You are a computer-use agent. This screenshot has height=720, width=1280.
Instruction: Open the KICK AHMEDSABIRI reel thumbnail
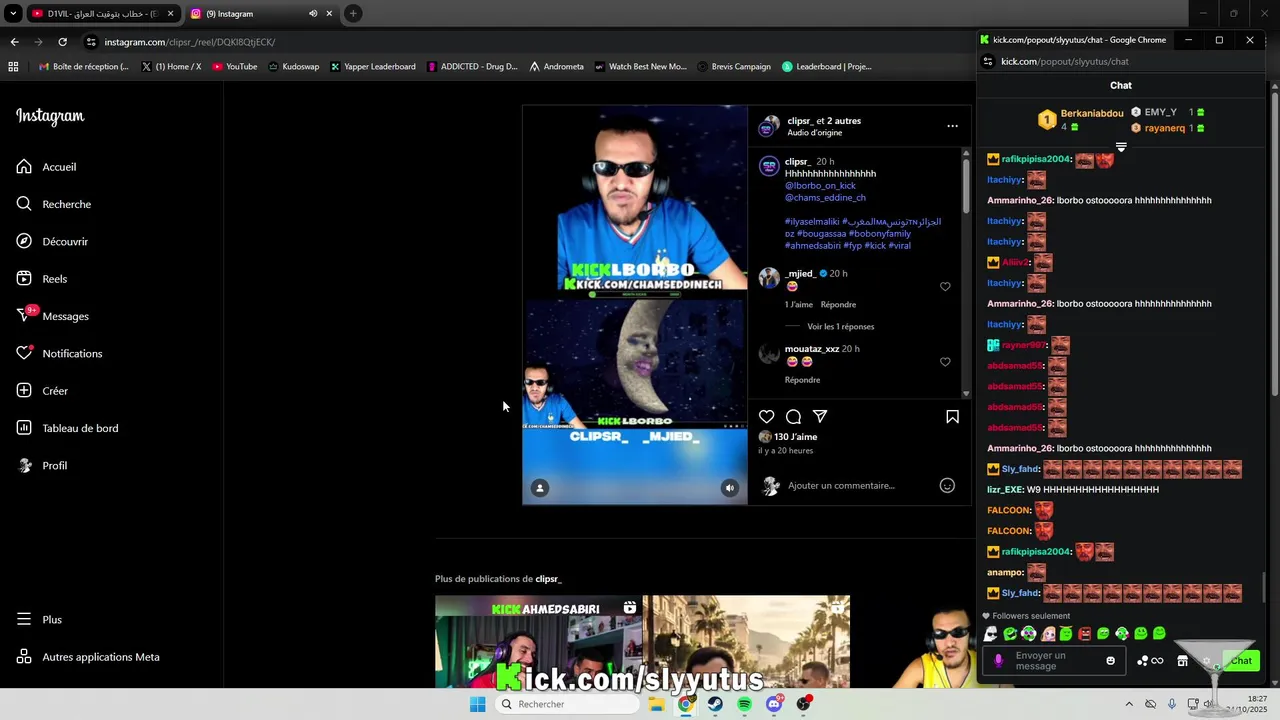[538, 642]
